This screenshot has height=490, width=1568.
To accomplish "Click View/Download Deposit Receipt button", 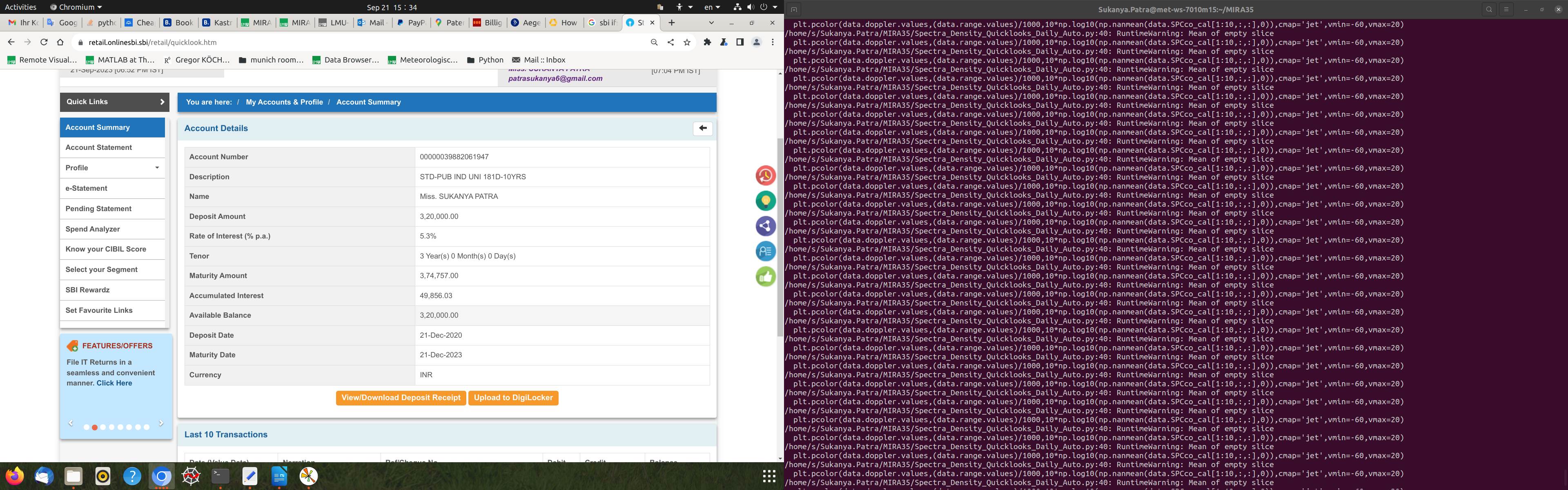I will tap(401, 398).
